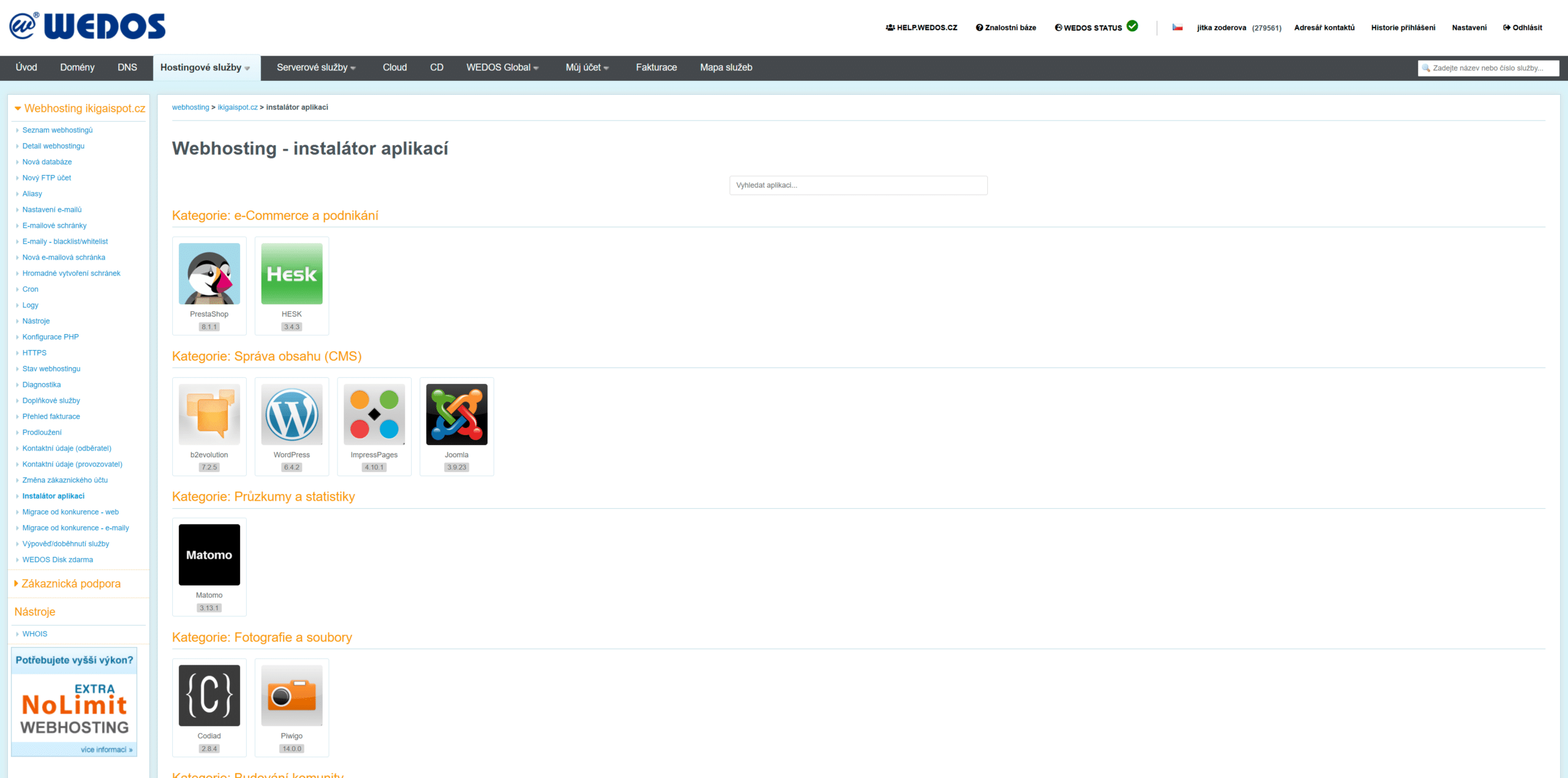The width and height of the screenshot is (1568, 778).
Task: Click the ikigaispot.cz breadcrumb link
Action: click(238, 107)
